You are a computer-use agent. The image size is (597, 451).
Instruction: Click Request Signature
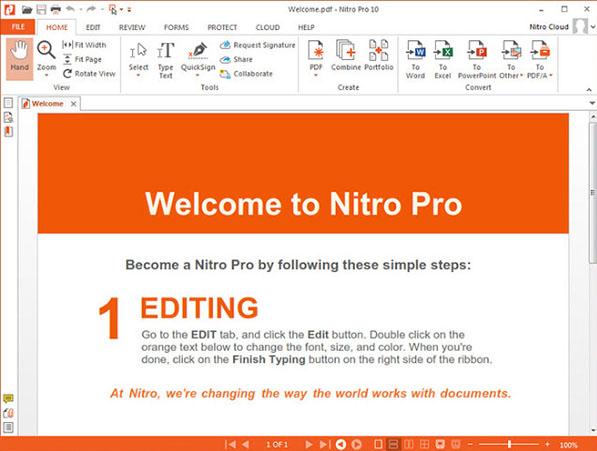[x=258, y=45]
